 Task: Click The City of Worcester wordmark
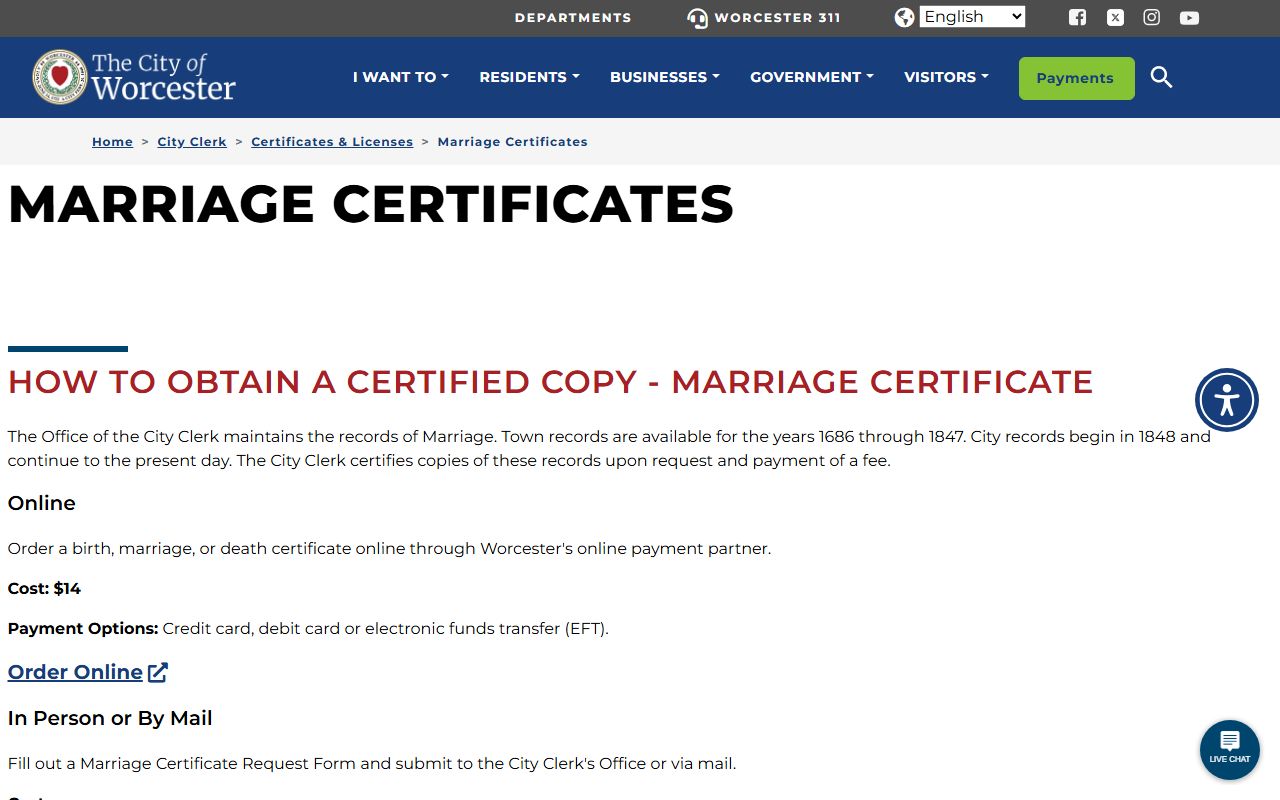point(163,77)
